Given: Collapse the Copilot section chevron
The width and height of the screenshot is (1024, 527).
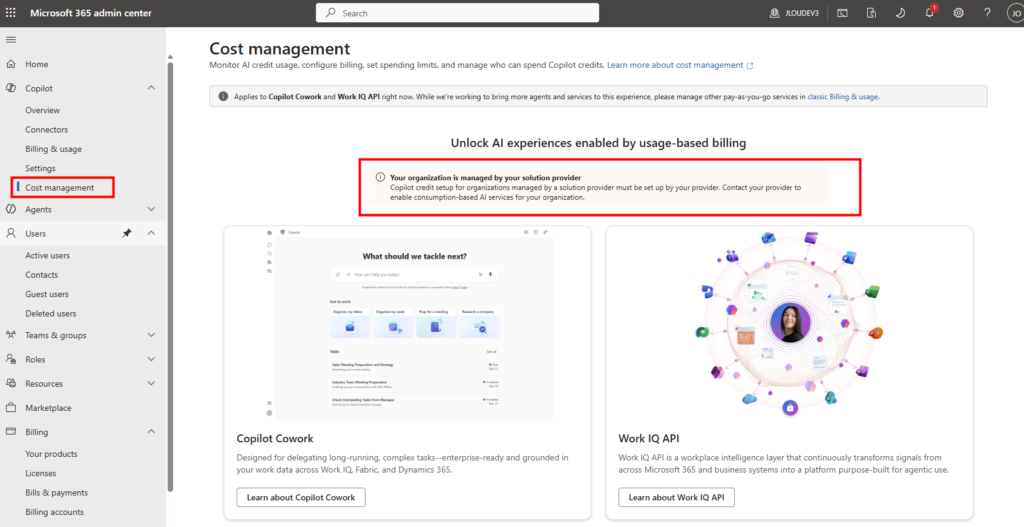Looking at the screenshot, I should pos(152,88).
